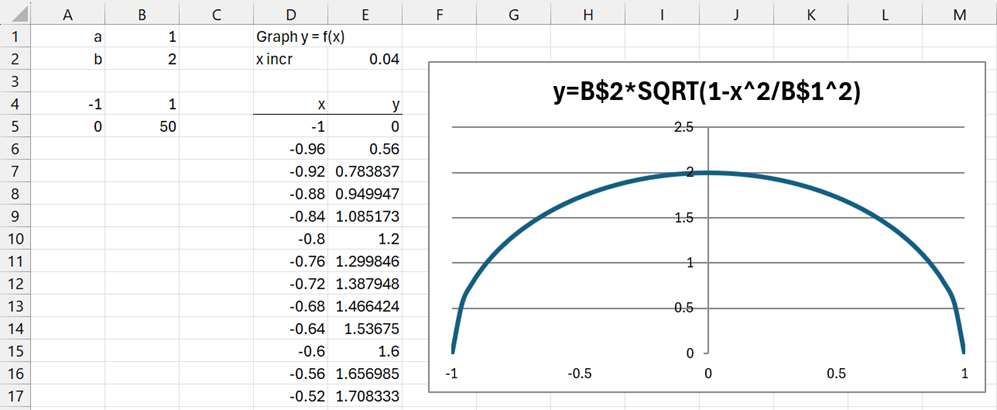
Task: Select the row 17 header
Action: tap(16, 398)
